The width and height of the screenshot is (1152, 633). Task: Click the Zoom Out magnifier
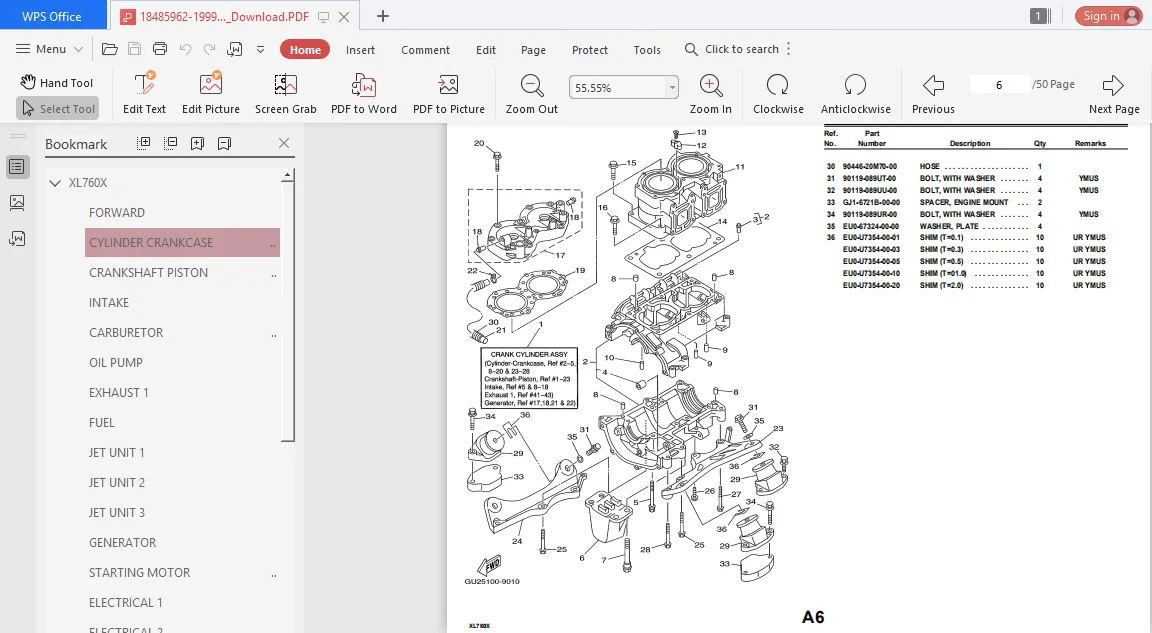pyautogui.click(x=532, y=94)
